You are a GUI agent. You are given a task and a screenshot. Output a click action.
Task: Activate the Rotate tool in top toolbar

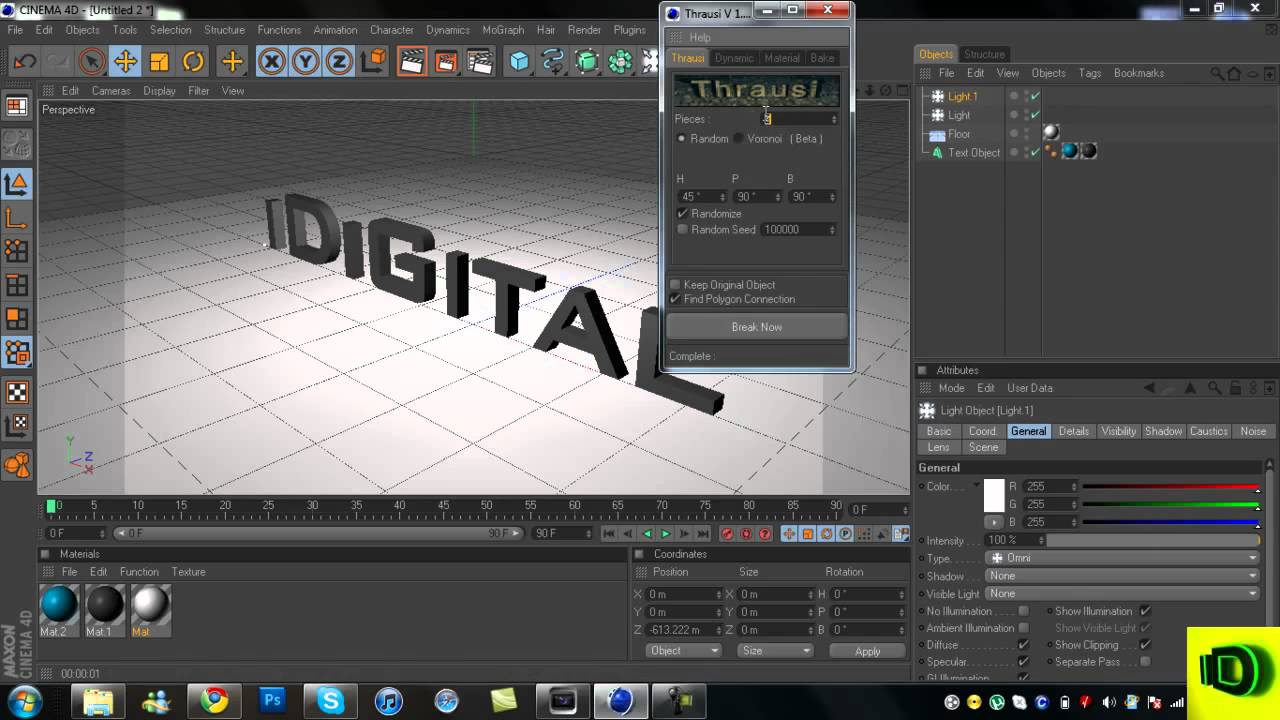point(193,62)
